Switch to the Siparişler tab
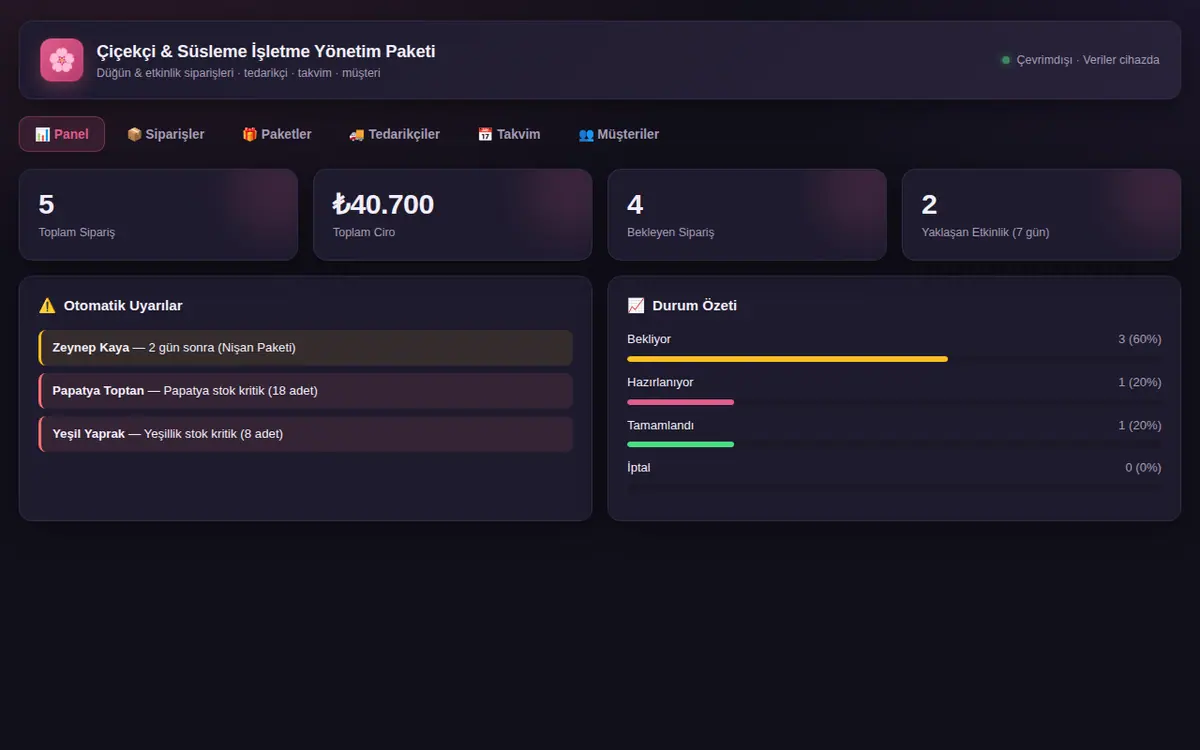The width and height of the screenshot is (1200, 750). point(166,134)
